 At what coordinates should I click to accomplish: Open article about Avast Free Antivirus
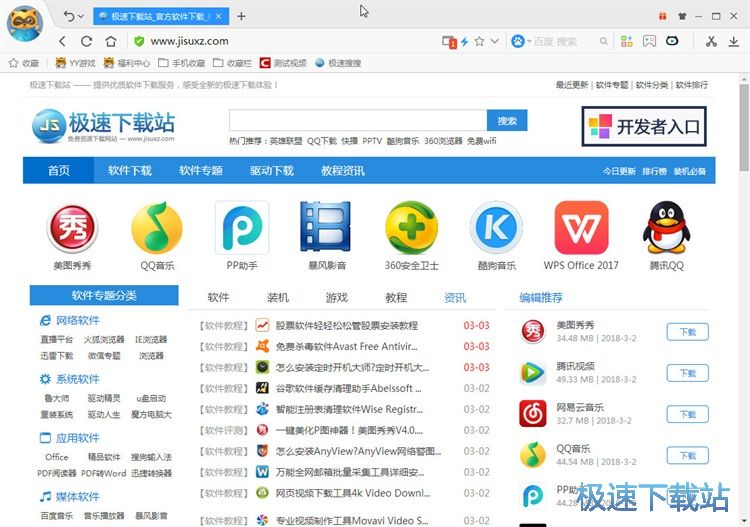point(347,346)
